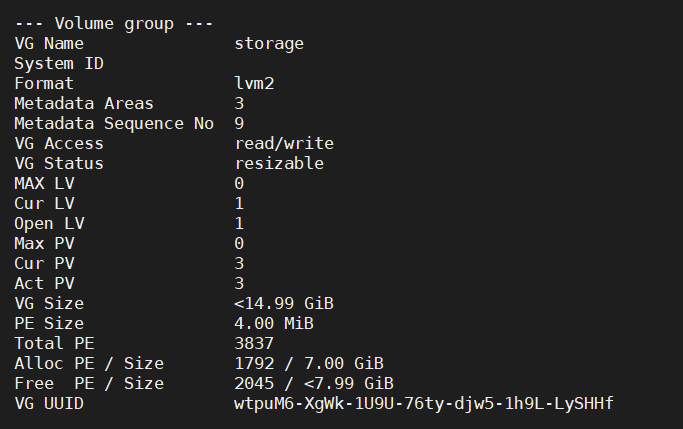Image resolution: width=683 pixels, height=429 pixels.
Task: Click the Metadata Sequence No value 9
Action: click(x=239, y=123)
